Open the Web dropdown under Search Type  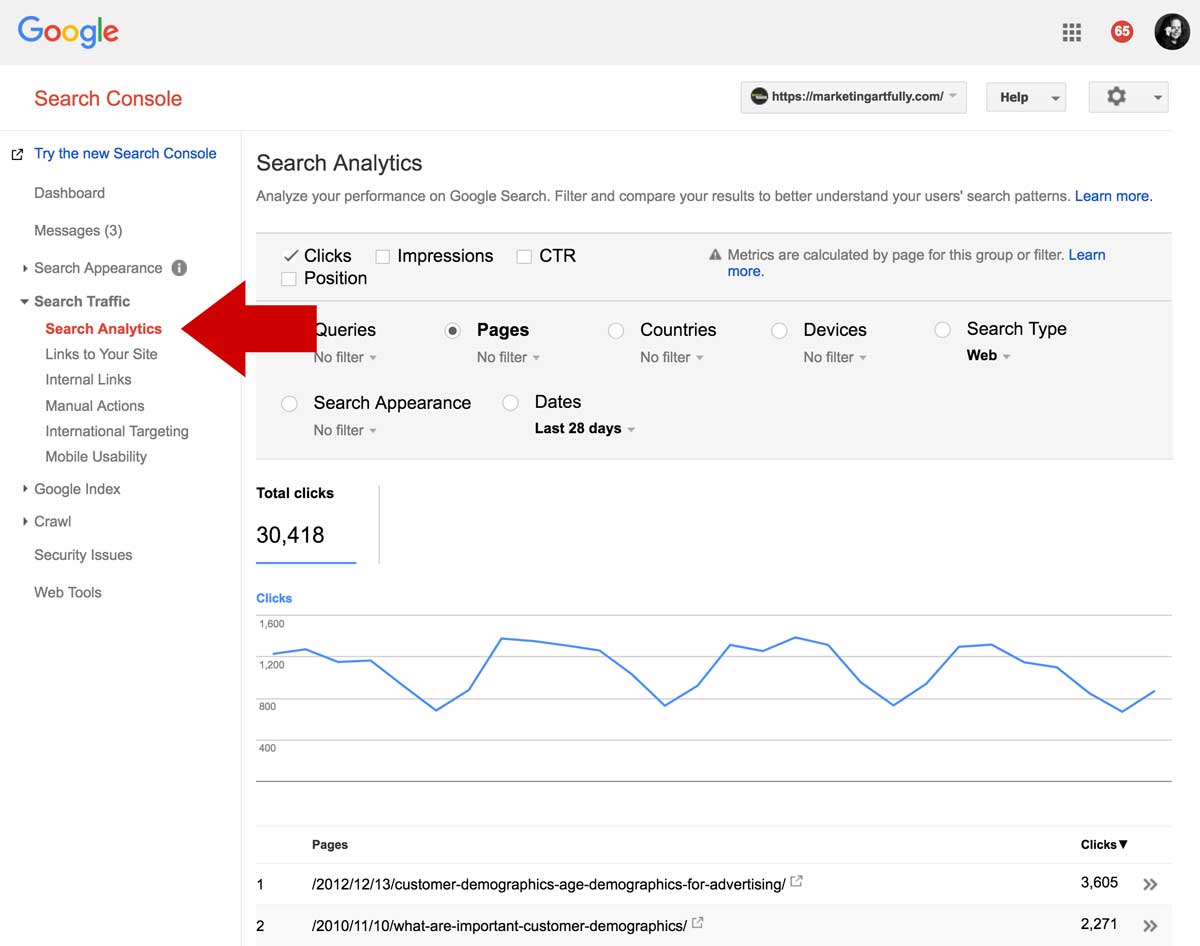tap(988, 355)
